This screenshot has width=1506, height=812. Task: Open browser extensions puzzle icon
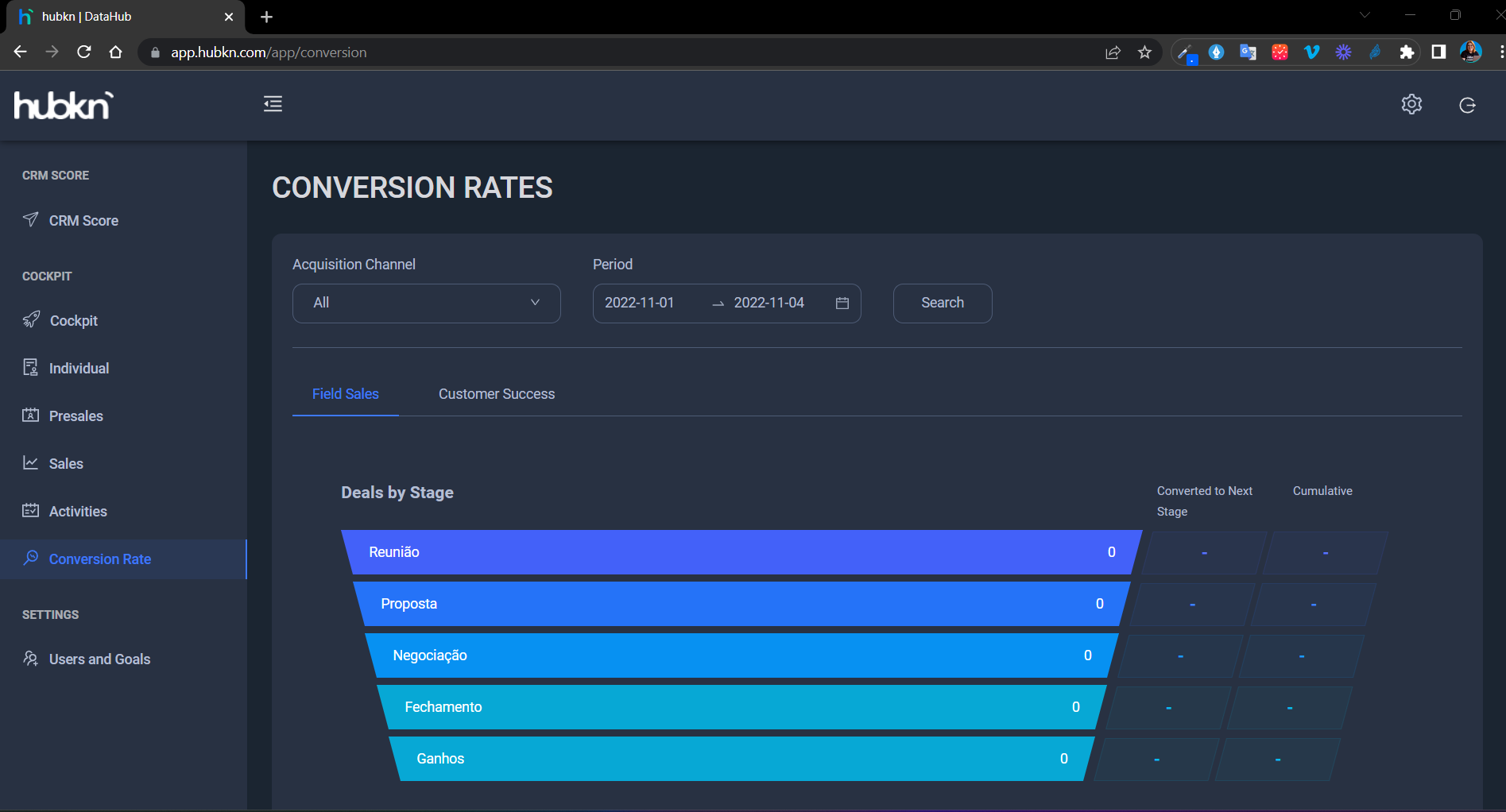click(x=1407, y=52)
